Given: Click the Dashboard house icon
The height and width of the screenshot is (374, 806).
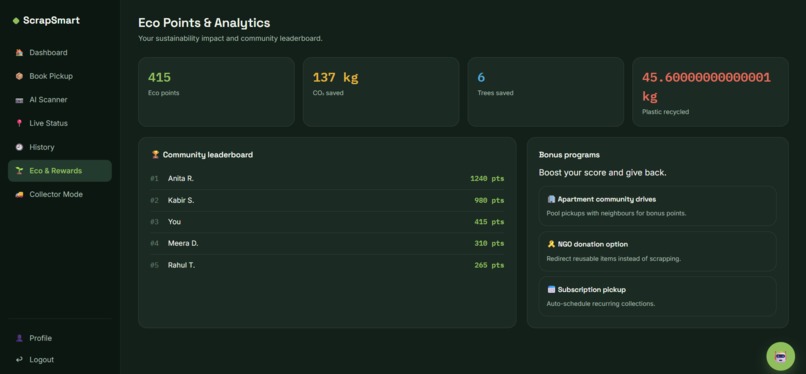Looking at the screenshot, I should point(19,52).
